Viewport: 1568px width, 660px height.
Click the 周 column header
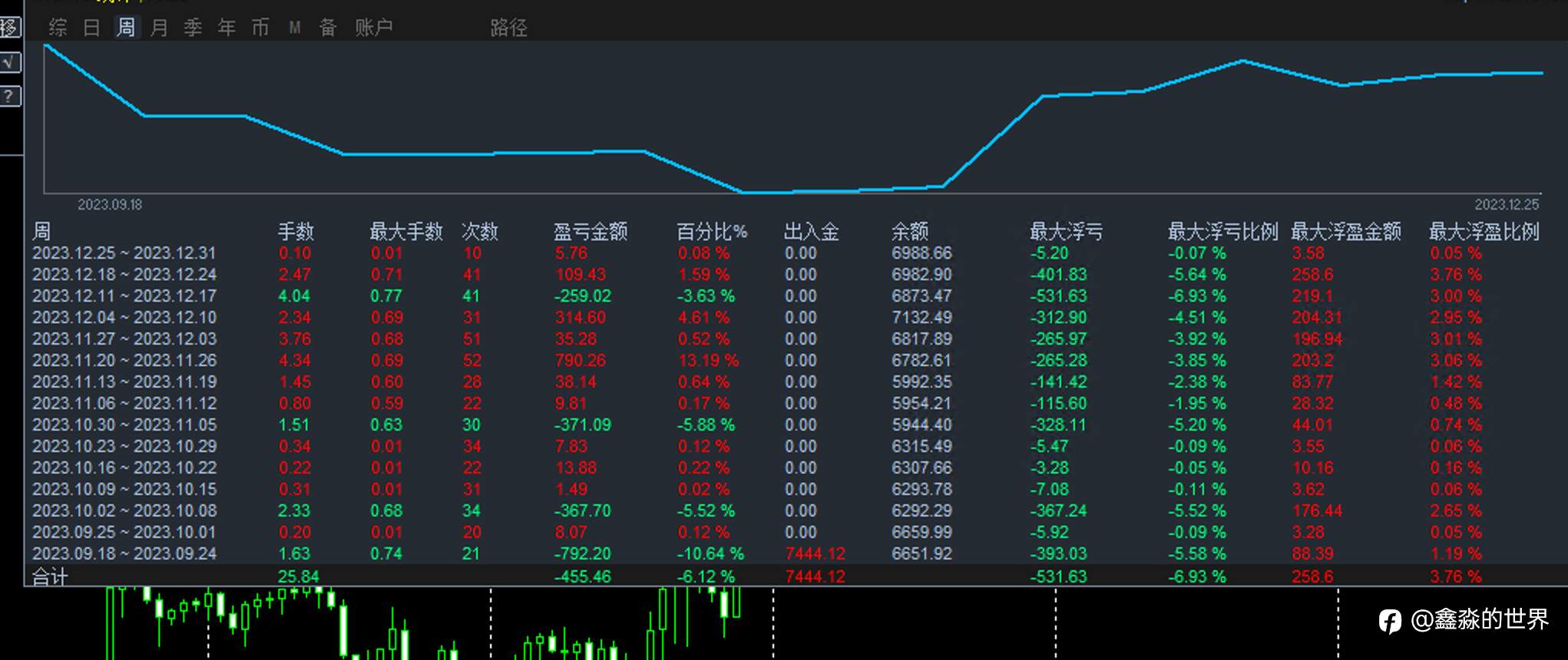[41, 232]
